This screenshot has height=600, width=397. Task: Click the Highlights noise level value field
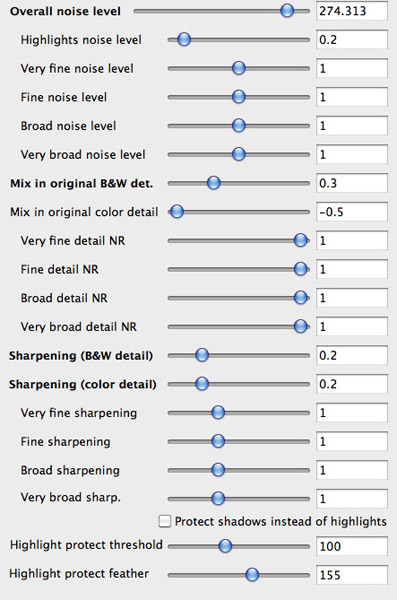(x=352, y=40)
